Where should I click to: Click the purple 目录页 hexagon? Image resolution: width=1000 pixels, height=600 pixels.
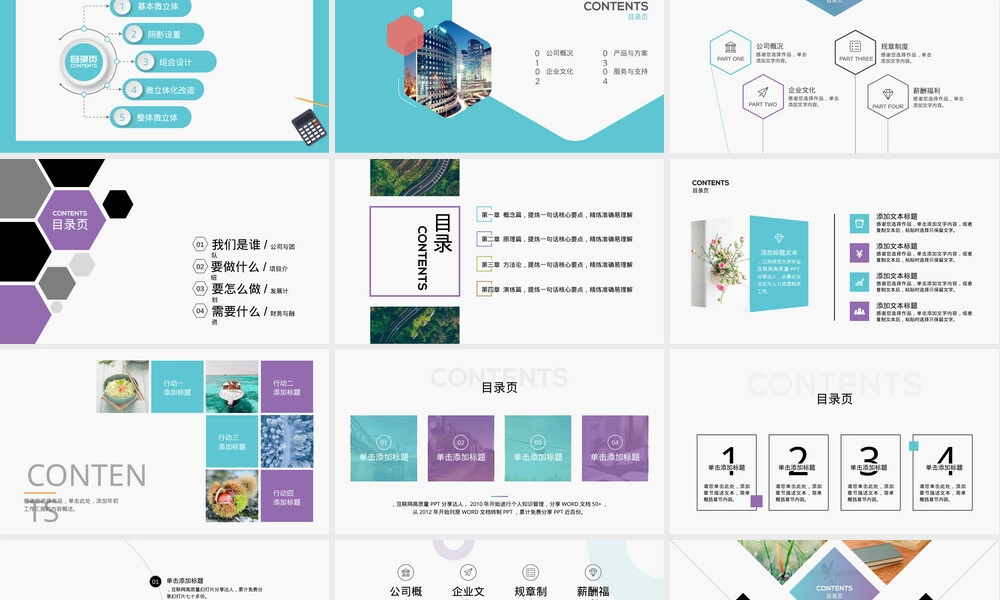[70, 220]
